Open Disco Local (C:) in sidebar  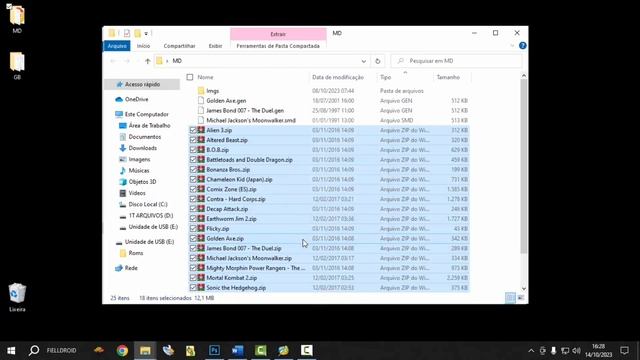click(x=148, y=204)
